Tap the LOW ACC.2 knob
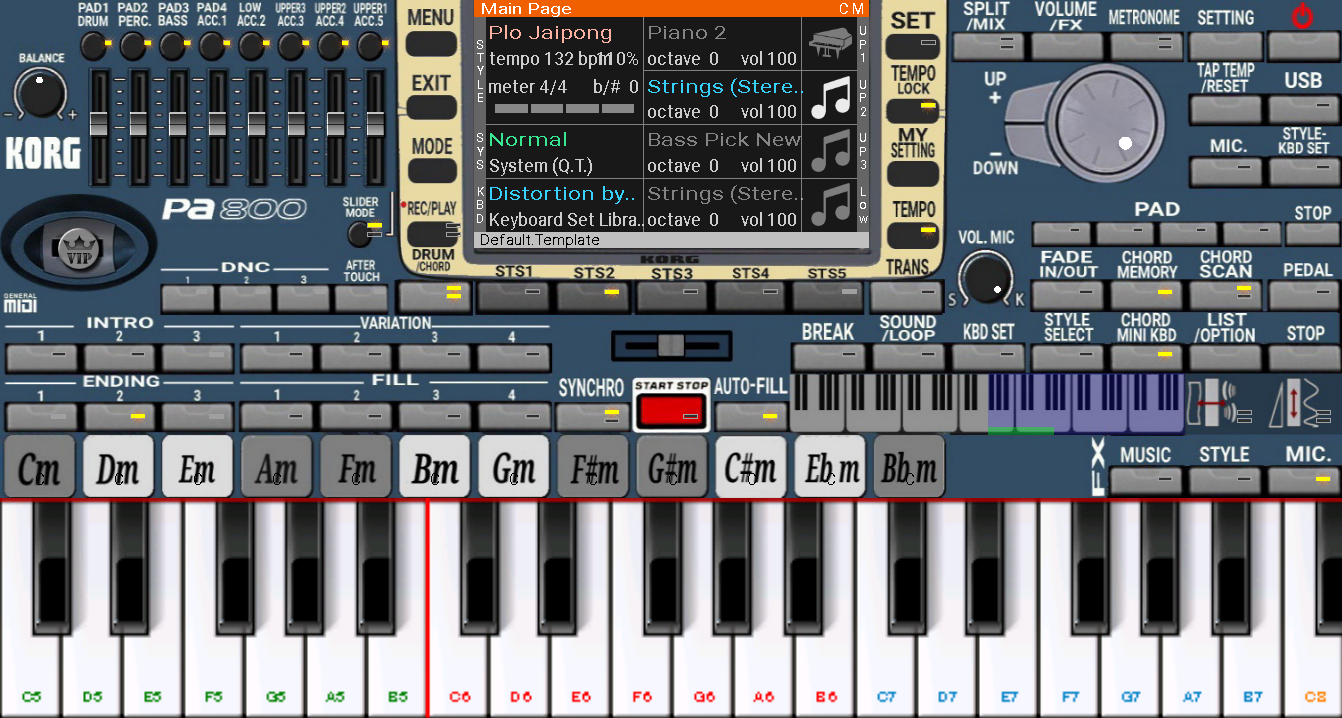This screenshot has width=1342, height=718. 251,45
